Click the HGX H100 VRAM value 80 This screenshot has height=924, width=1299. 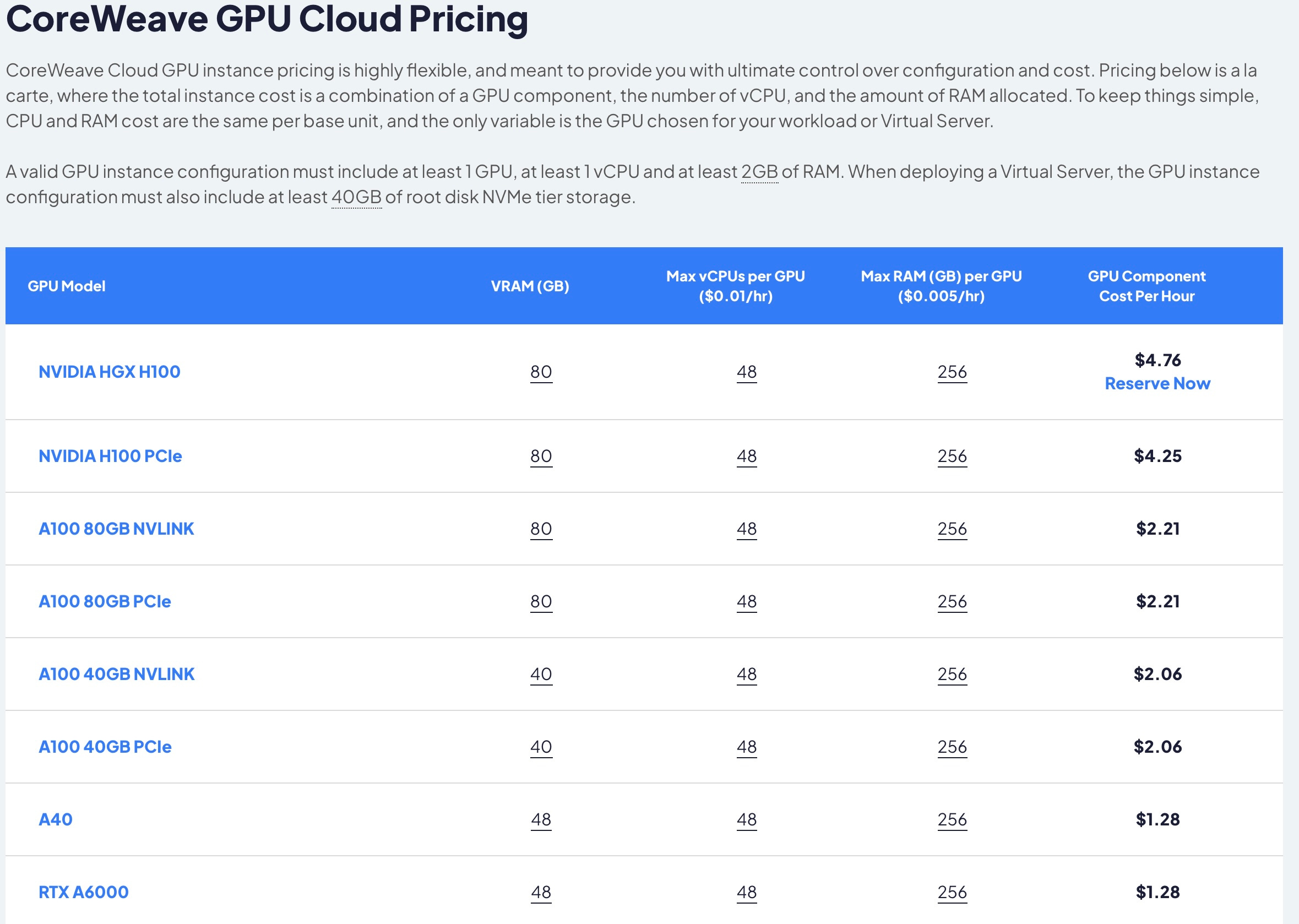point(541,372)
